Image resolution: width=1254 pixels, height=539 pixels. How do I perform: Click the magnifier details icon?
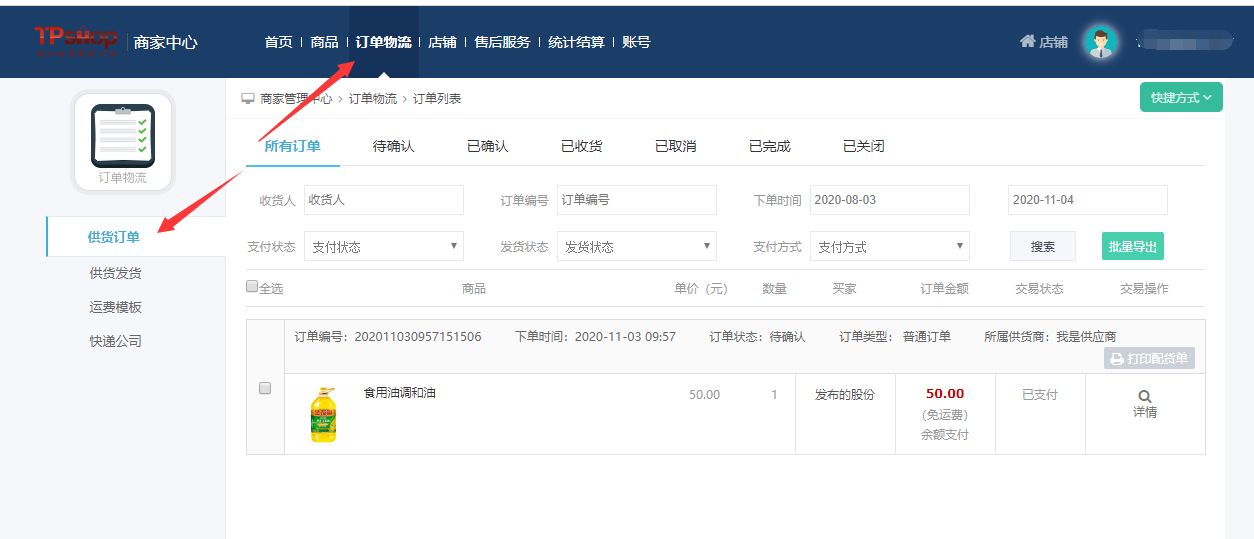tap(1145, 396)
